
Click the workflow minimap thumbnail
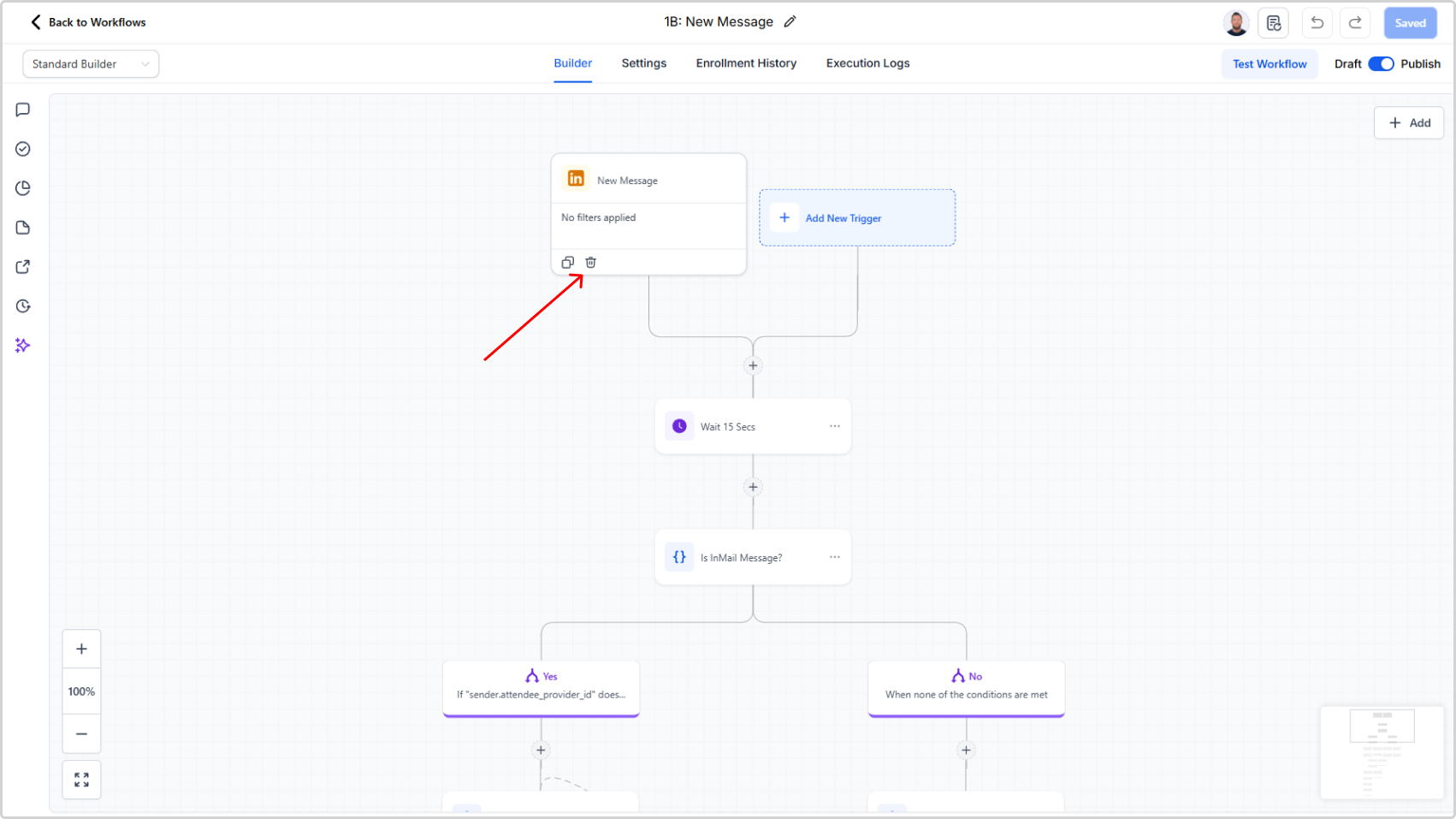coord(1381,751)
